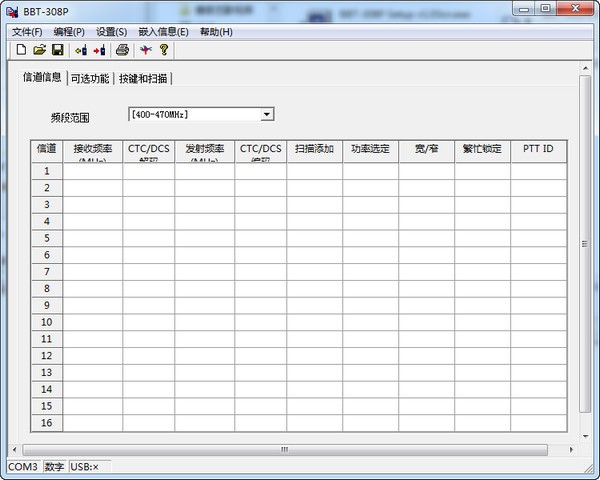Open the 频段范围 dropdown arrow

click(267, 115)
